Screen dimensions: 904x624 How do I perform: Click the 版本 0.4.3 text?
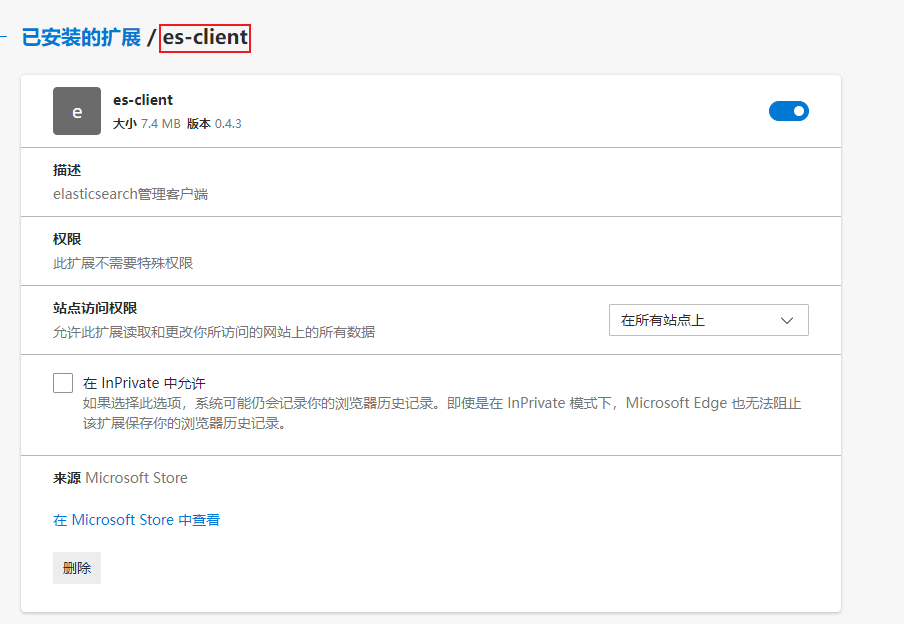[x=214, y=123]
